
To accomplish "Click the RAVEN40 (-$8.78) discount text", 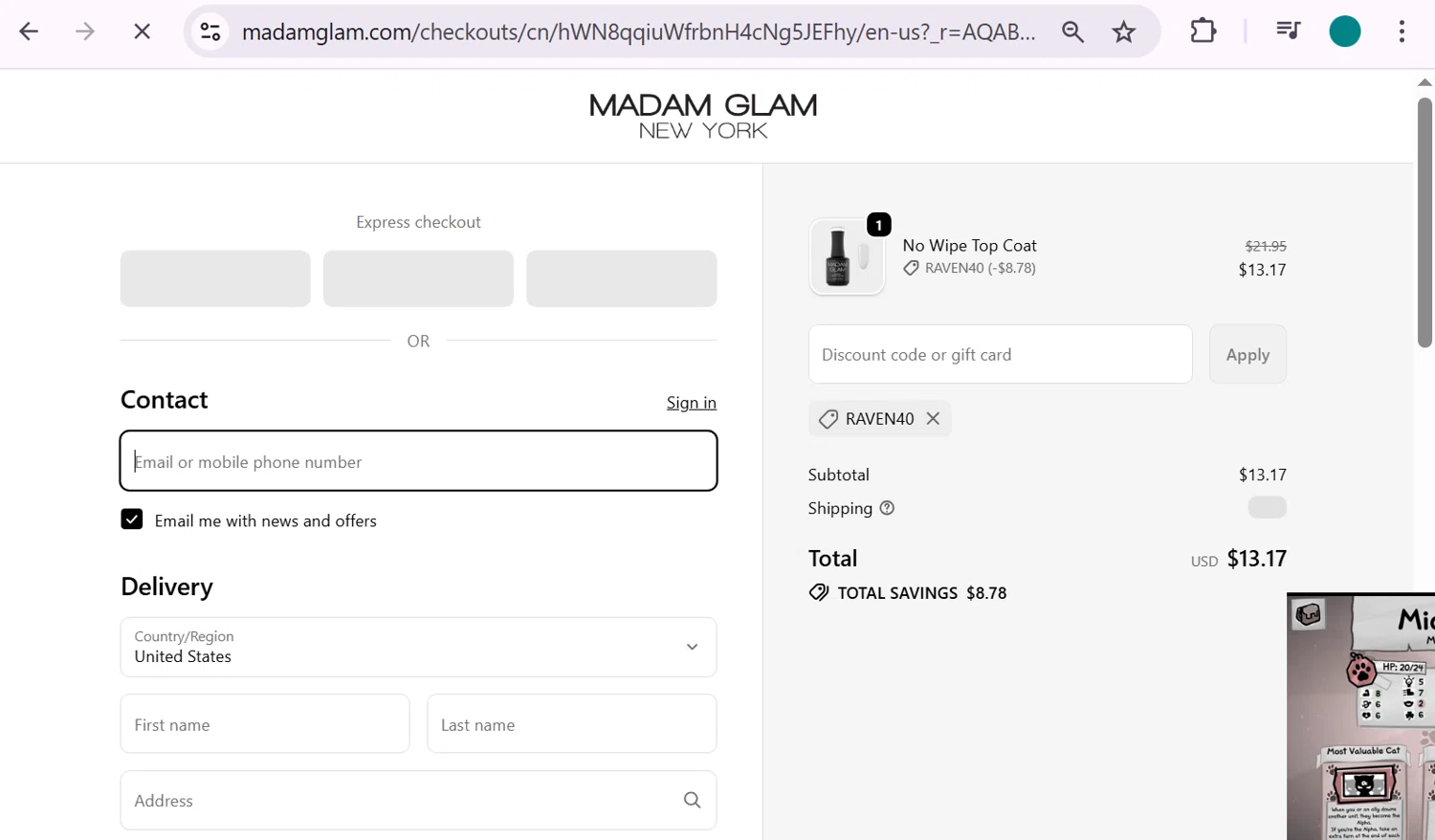I will pos(980,268).
